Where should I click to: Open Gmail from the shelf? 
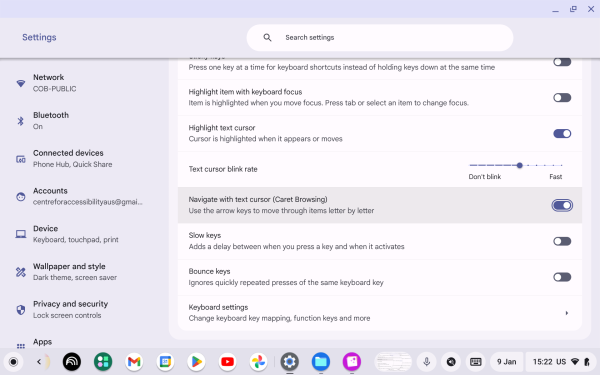134,362
